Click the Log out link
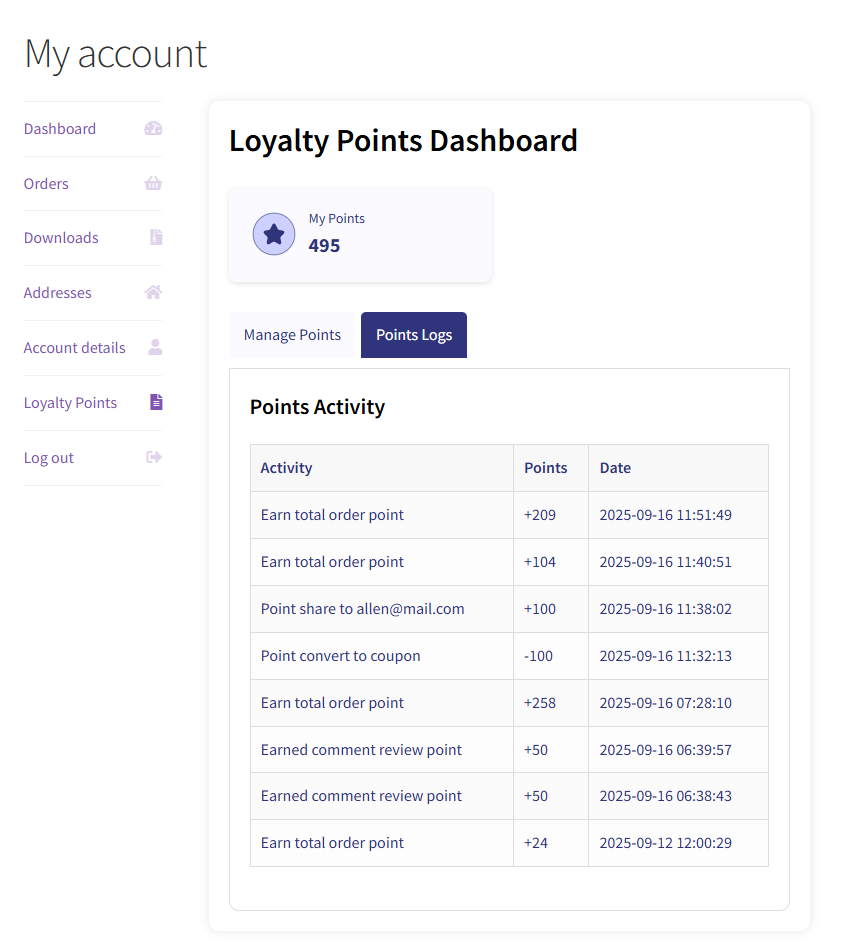Image resolution: width=851 pixels, height=945 pixels. tap(49, 458)
